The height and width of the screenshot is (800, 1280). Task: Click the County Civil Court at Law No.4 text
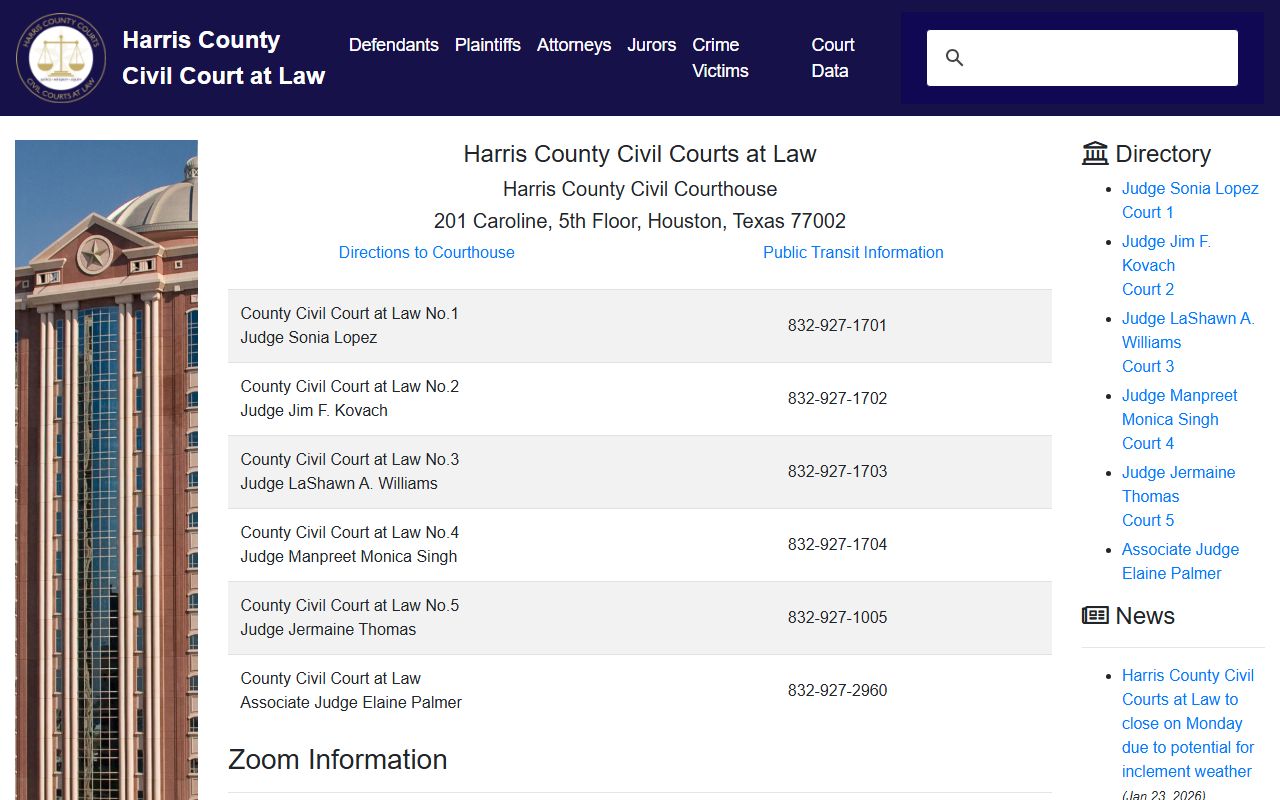click(350, 532)
